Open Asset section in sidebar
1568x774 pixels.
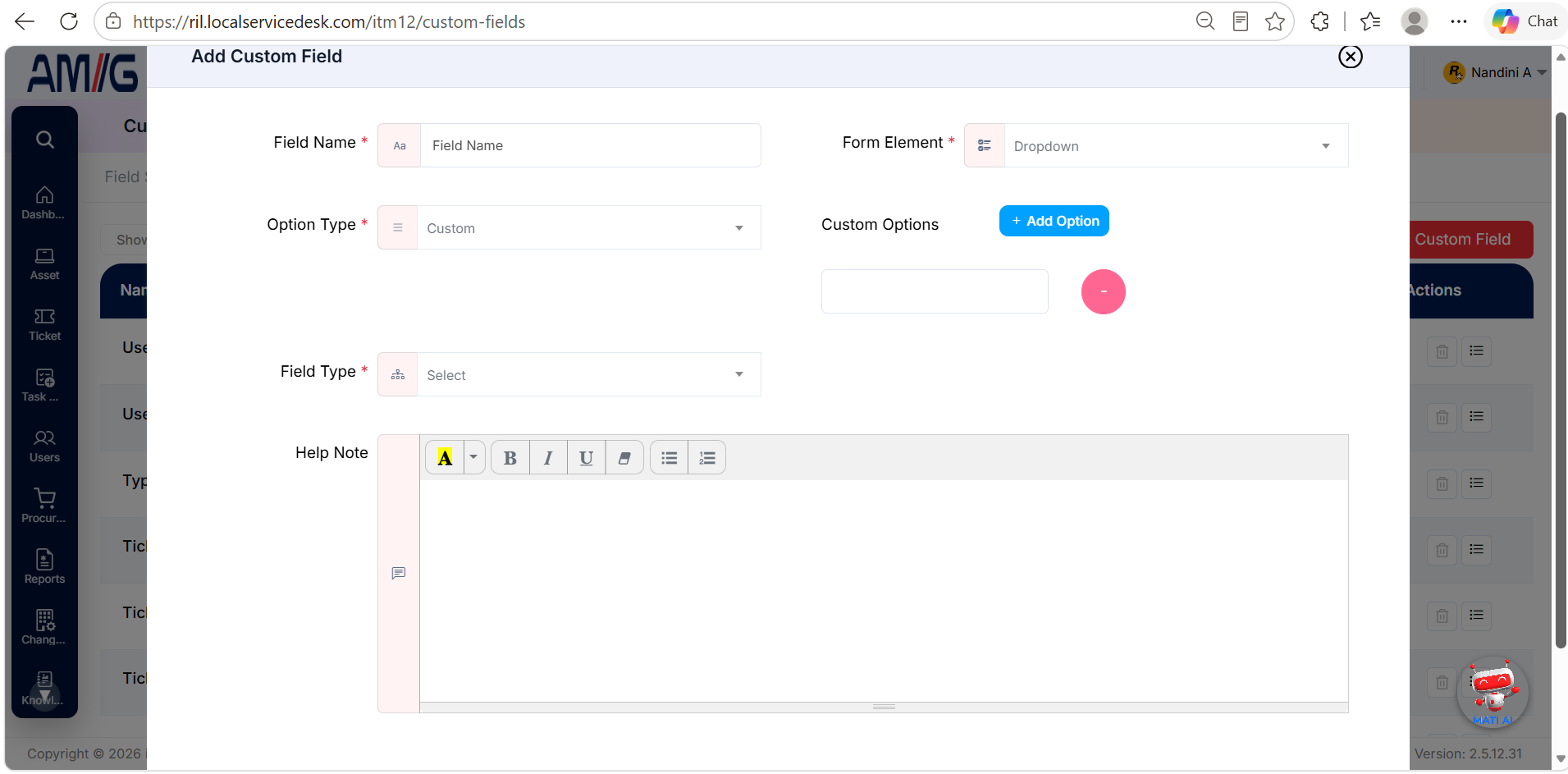pyautogui.click(x=44, y=264)
